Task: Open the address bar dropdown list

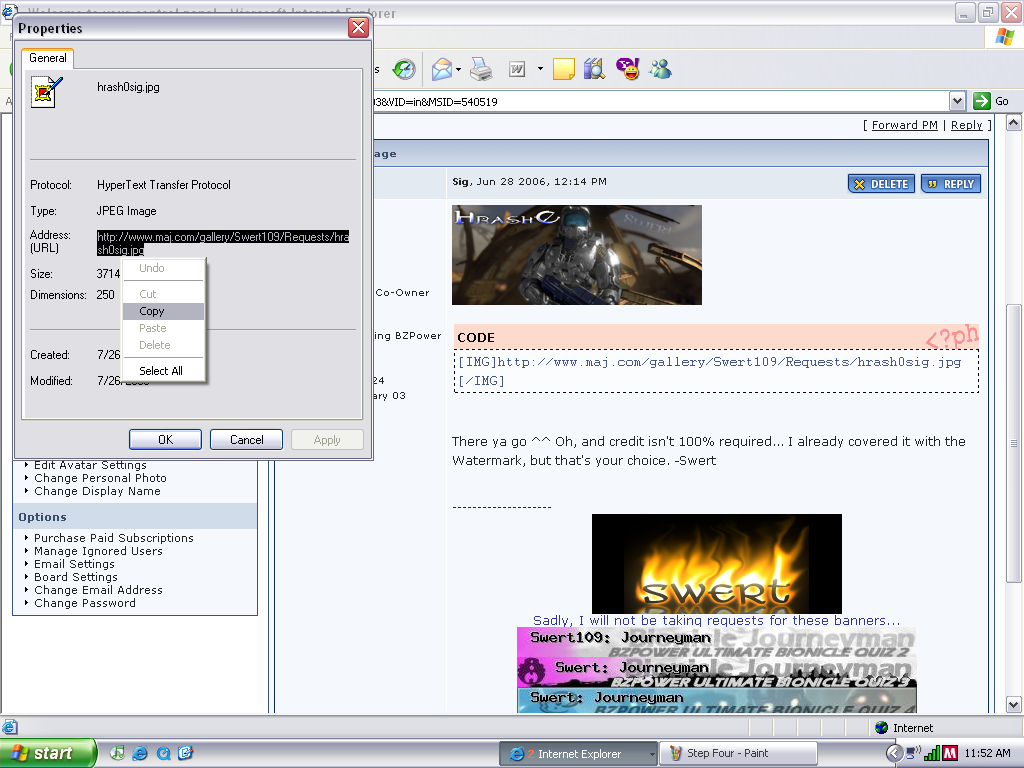Action: click(x=957, y=101)
